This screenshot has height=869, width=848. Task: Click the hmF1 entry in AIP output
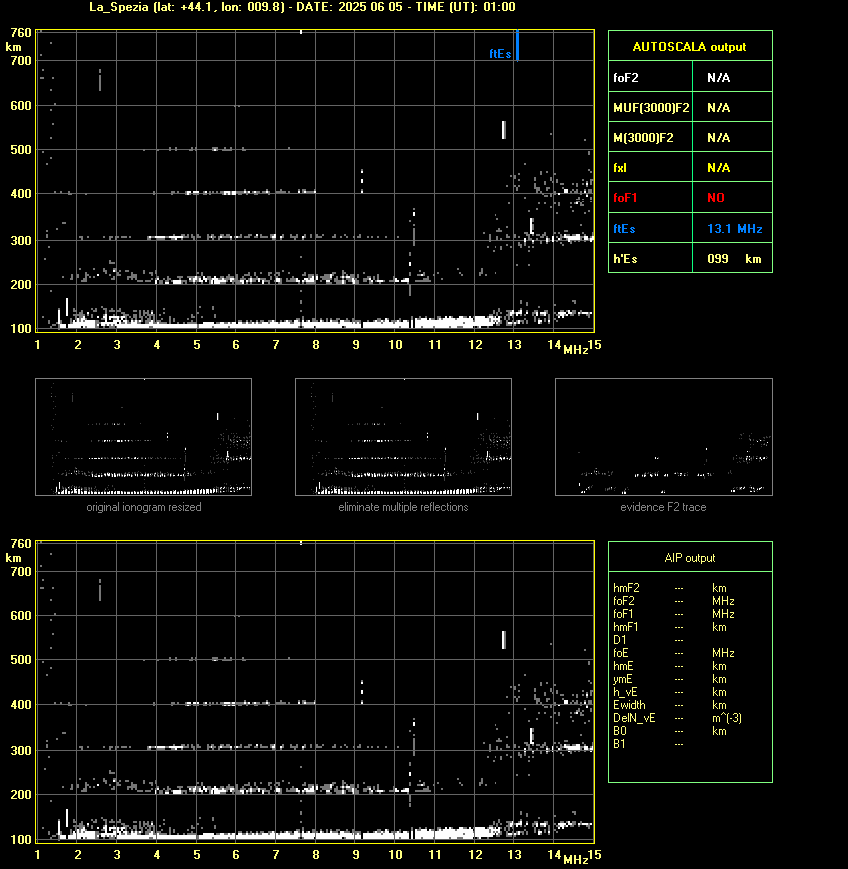(x=626, y=627)
